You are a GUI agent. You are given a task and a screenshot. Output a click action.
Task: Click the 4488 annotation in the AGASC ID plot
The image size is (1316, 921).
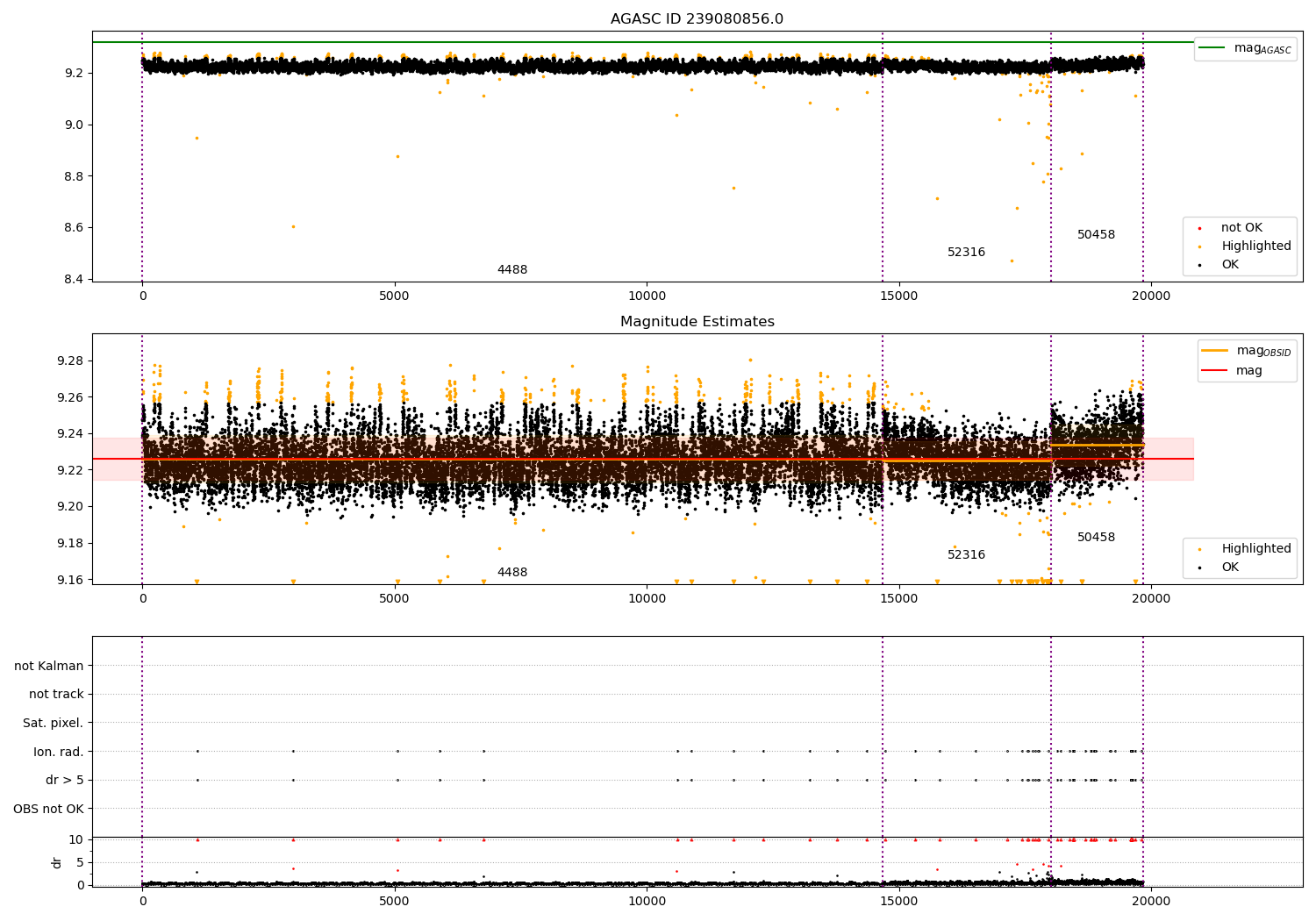[x=512, y=270]
